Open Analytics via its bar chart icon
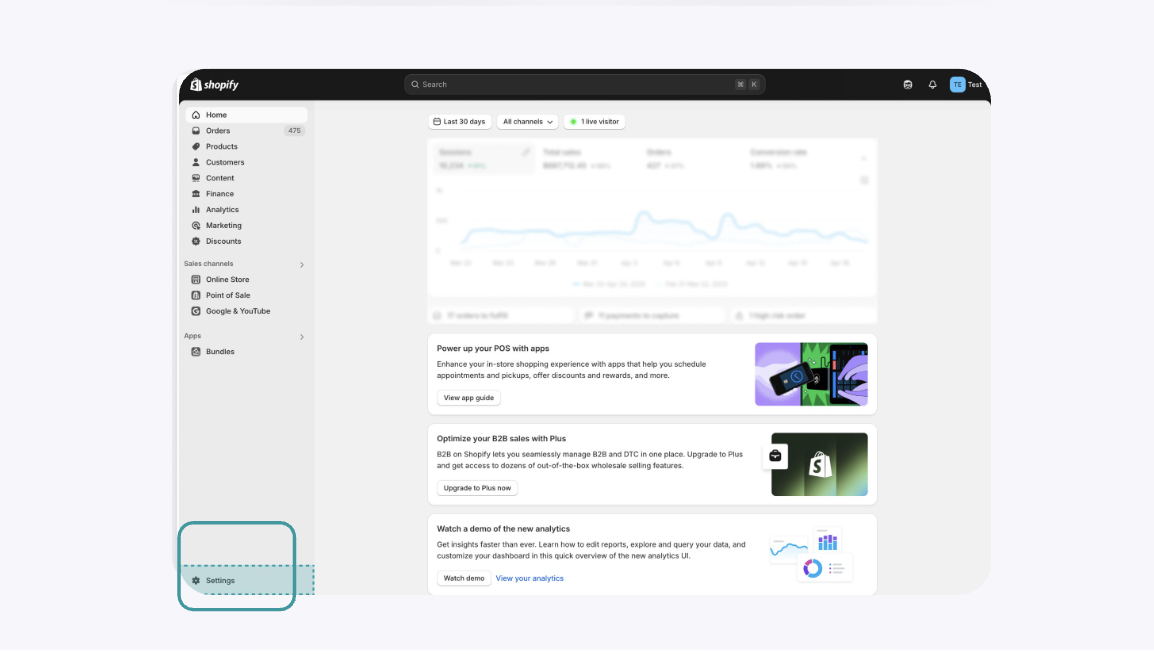 click(x=196, y=210)
